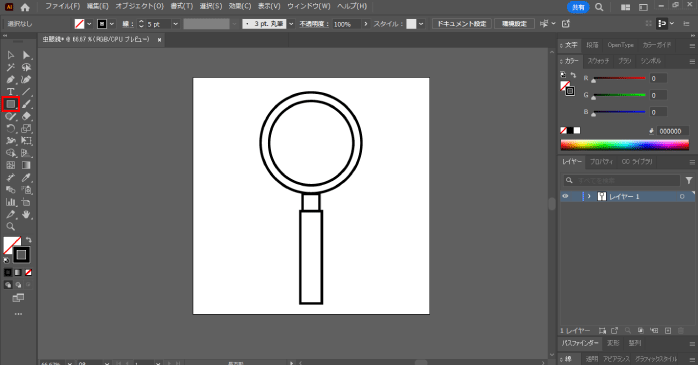This screenshot has width=698, height=365.
Task: Enable Draw Normal mode in toolbox
Action: (8, 285)
